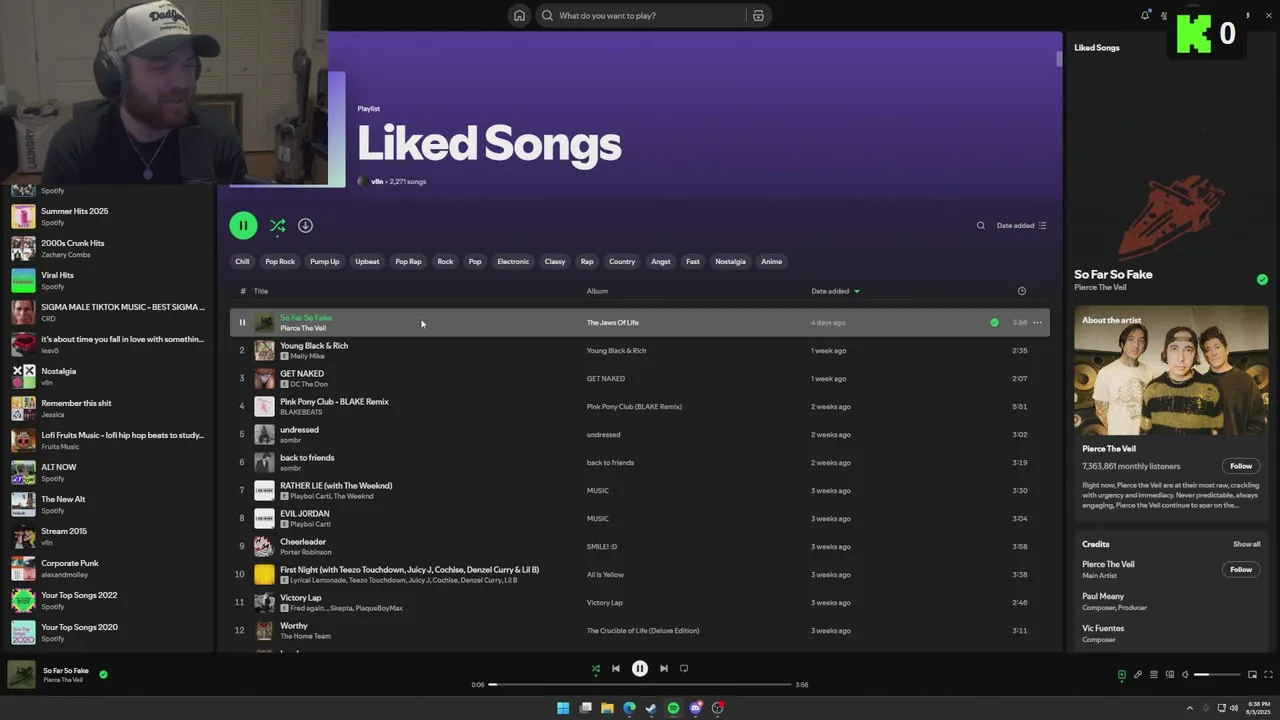1280x720 pixels.
Task: Click Spotify icon in Windows taskbar
Action: (x=673, y=708)
